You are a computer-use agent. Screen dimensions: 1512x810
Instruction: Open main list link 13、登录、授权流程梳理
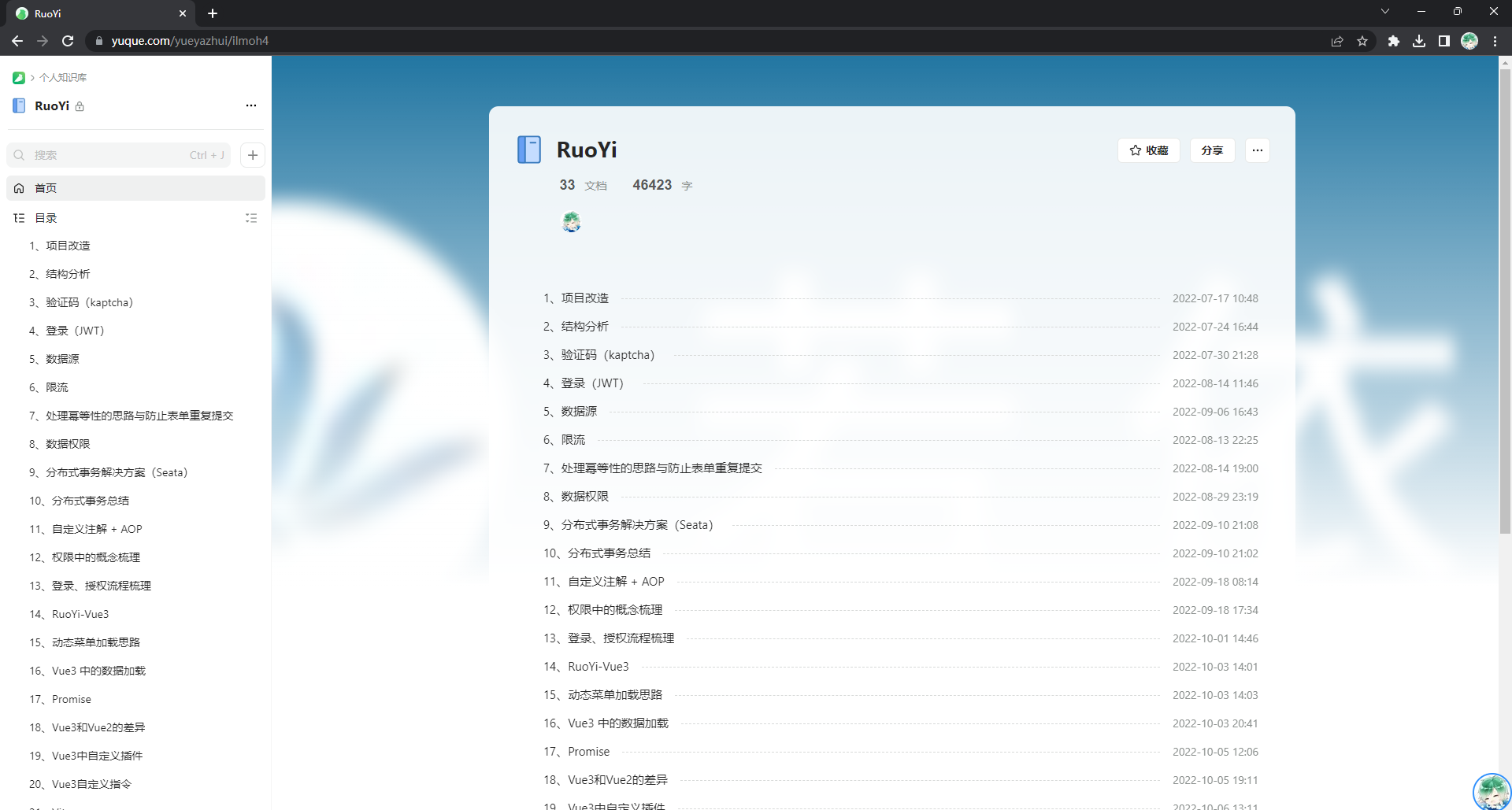[609, 638]
